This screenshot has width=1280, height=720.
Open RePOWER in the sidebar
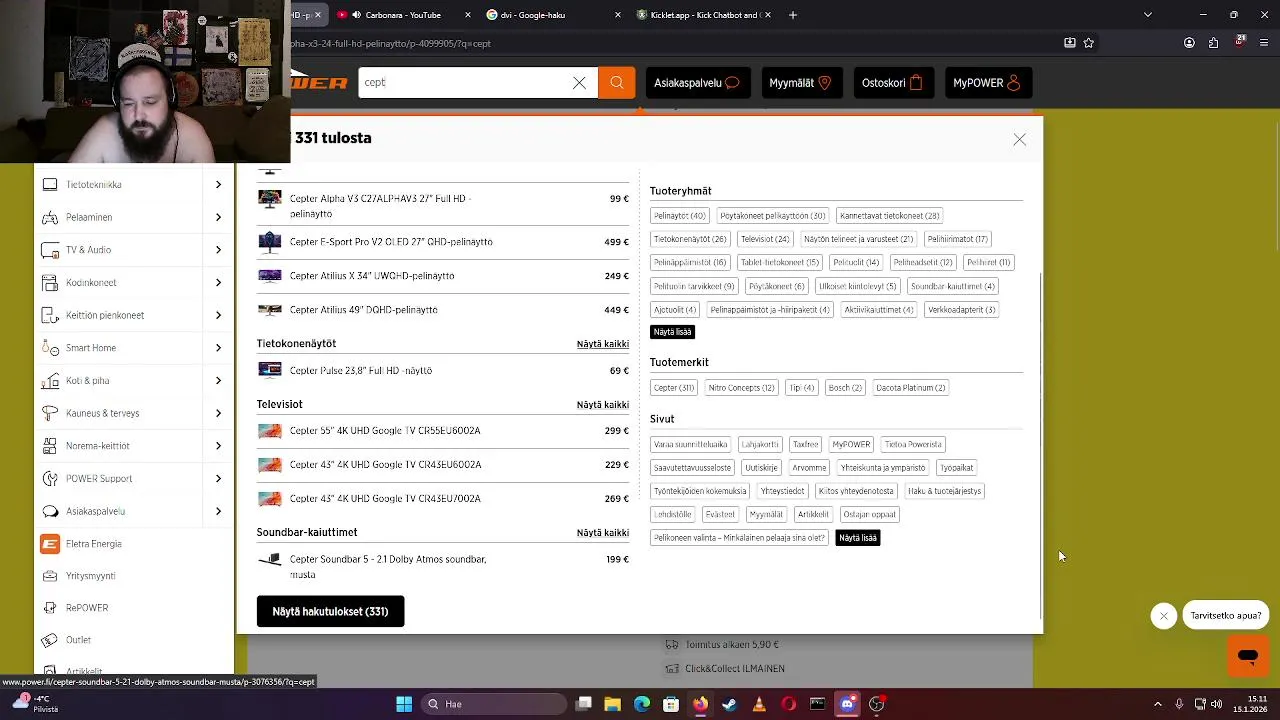(x=87, y=608)
